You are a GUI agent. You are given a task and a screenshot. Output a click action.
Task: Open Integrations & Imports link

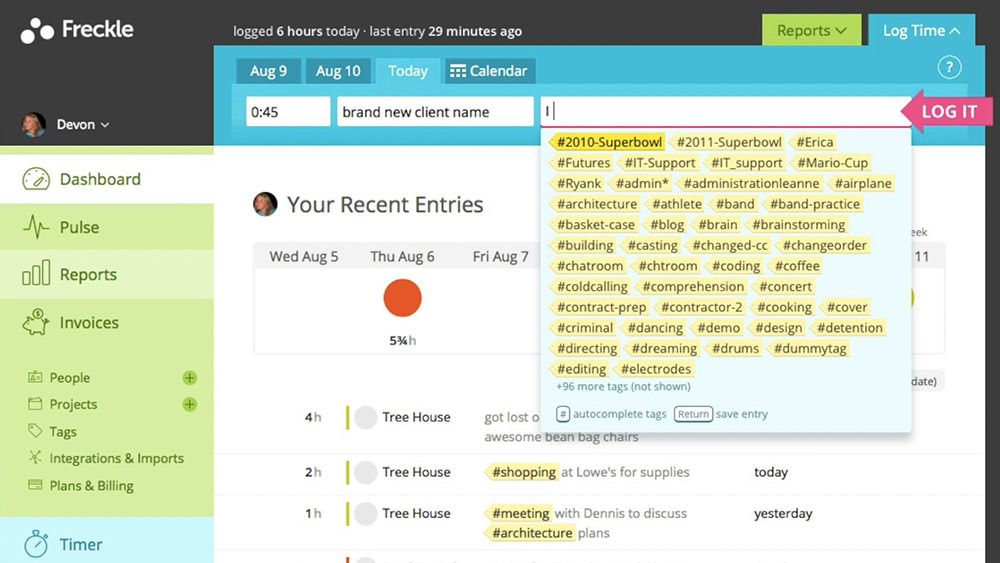pos(117,458)
